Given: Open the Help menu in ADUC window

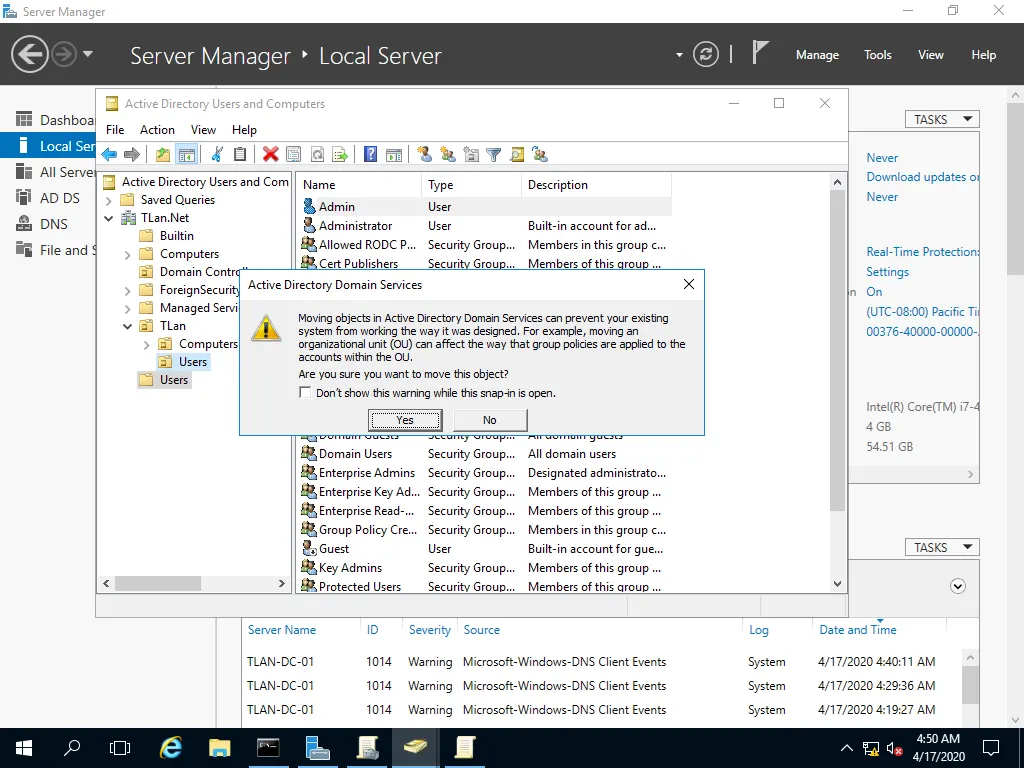Looking at the screenshot, I should pos(244,129).
